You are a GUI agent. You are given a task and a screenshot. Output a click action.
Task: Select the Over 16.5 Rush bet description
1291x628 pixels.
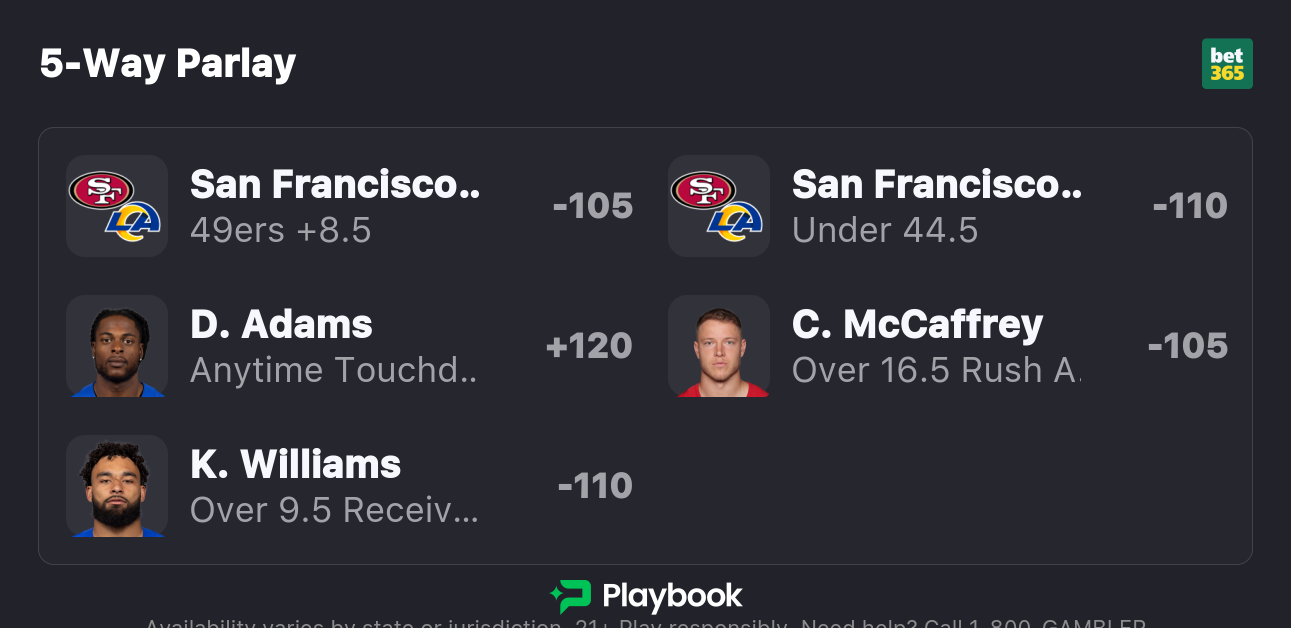936,371
